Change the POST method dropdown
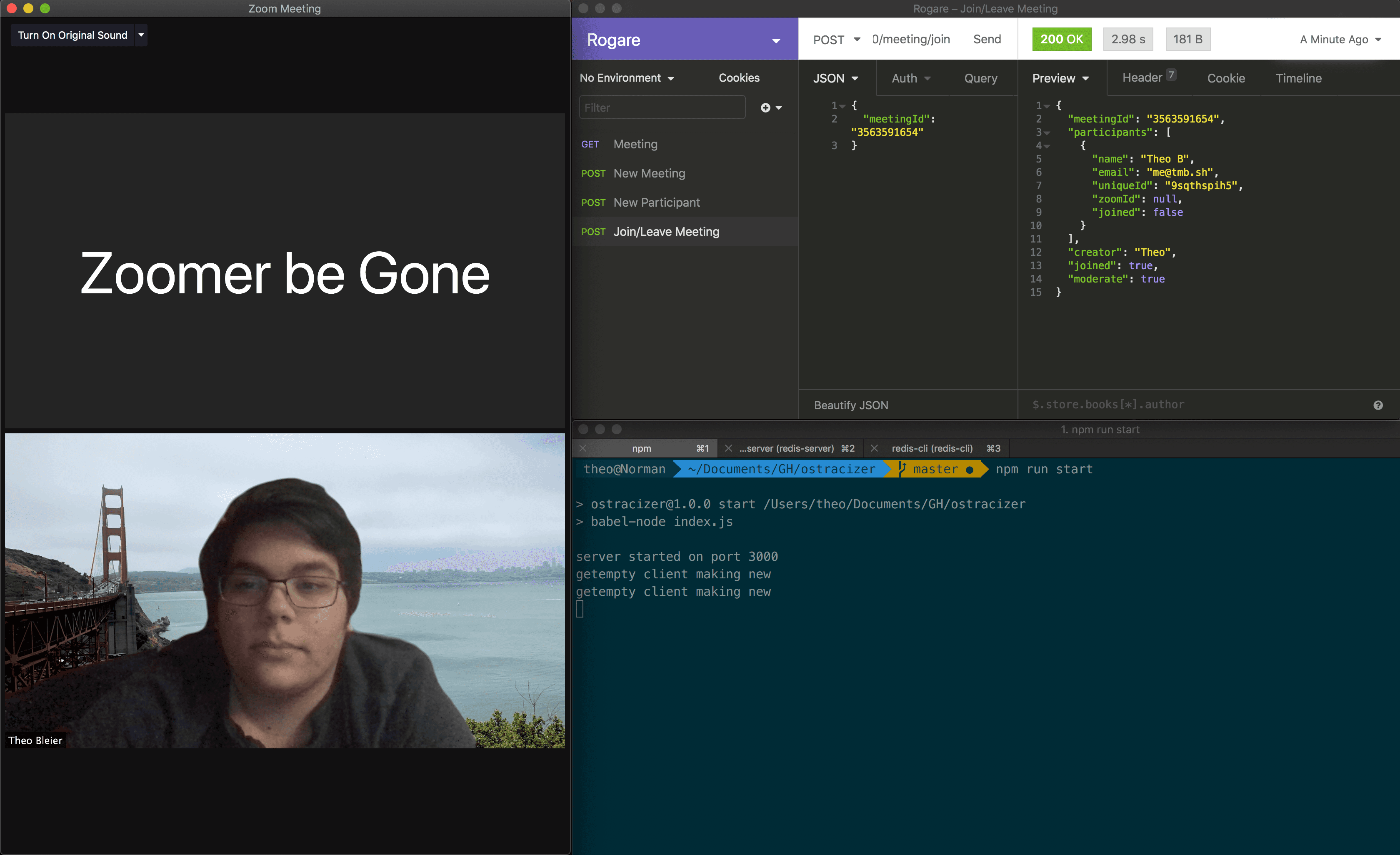 point(836,40)
